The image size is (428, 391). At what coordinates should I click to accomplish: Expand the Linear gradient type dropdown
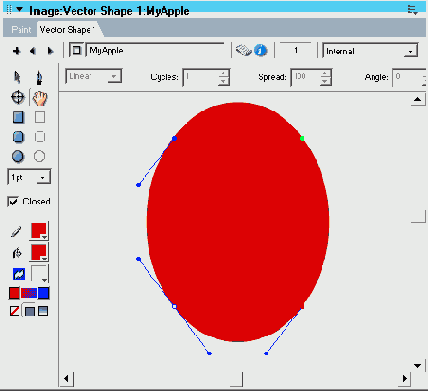pyautogui.click(x=94, y=76)
